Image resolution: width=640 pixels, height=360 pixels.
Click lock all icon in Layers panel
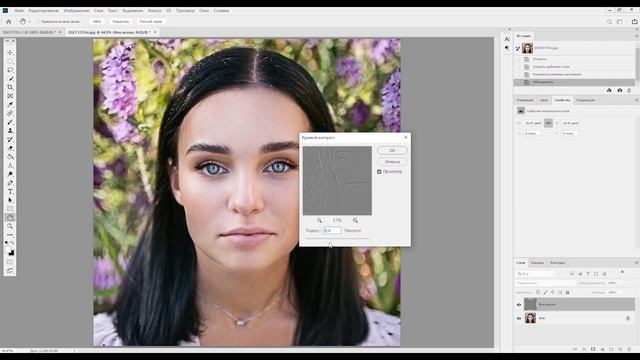pyautogui.click(x=567, y=292)
